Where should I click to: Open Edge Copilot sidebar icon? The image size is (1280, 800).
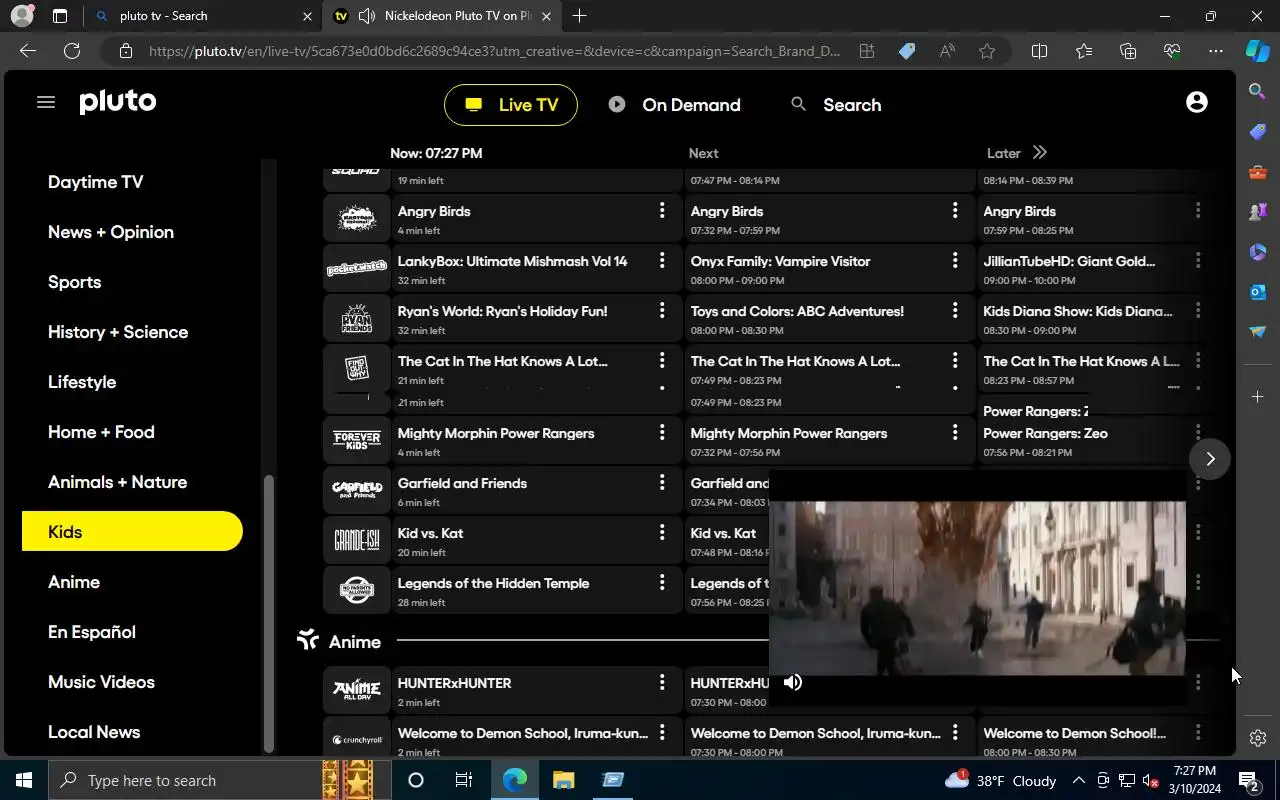(1258, 51)
